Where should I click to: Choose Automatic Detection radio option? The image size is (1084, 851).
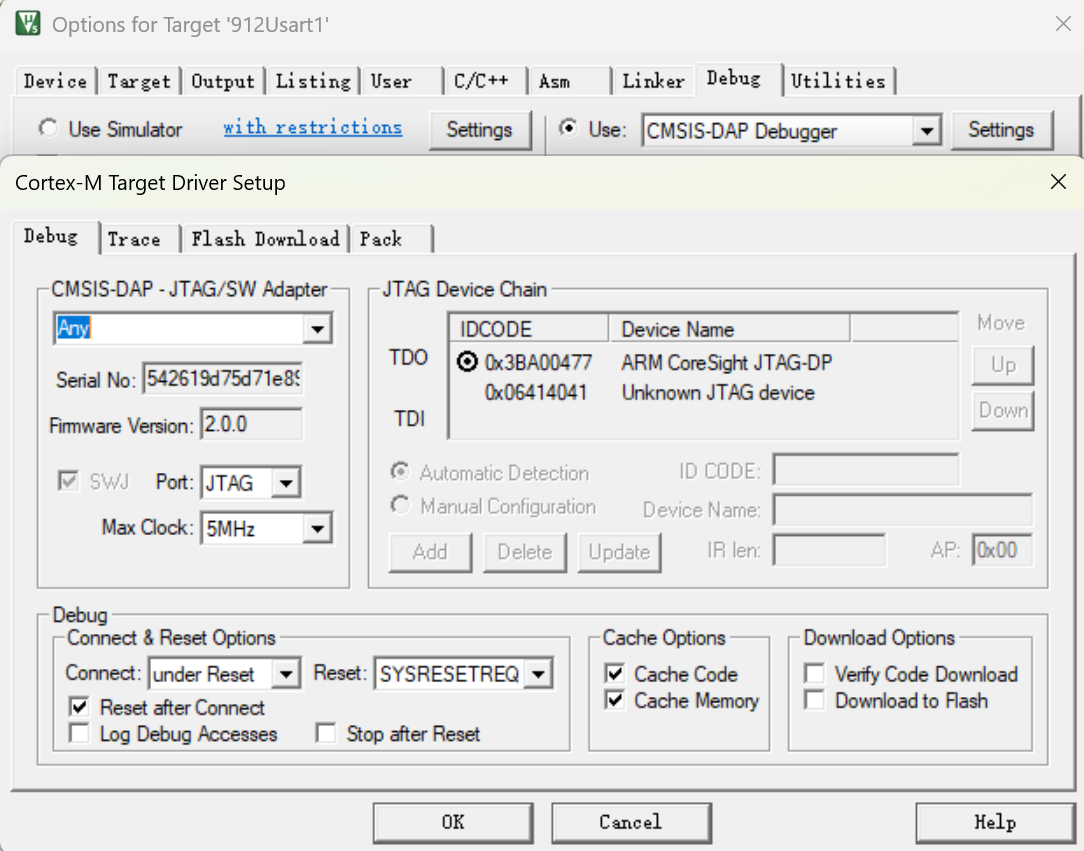(400, 471)
